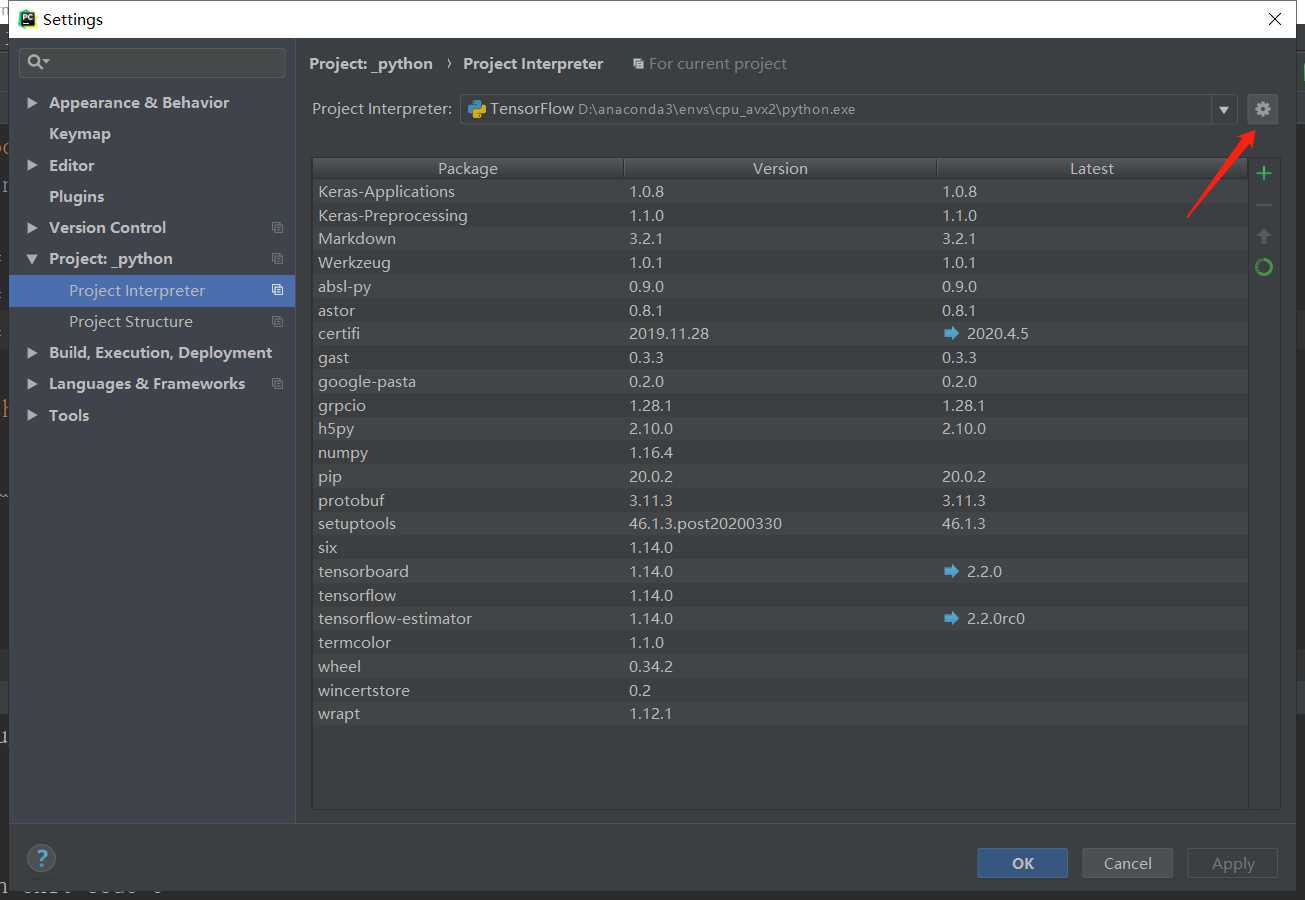
Task: Sort by the Version column header
Action: click(780, 169)
